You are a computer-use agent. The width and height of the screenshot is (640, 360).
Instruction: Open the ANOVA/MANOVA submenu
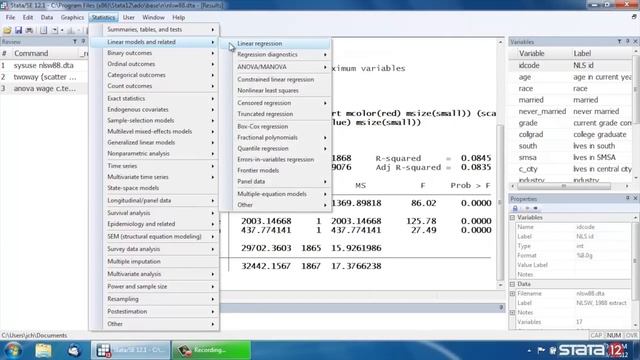(282, 67)
